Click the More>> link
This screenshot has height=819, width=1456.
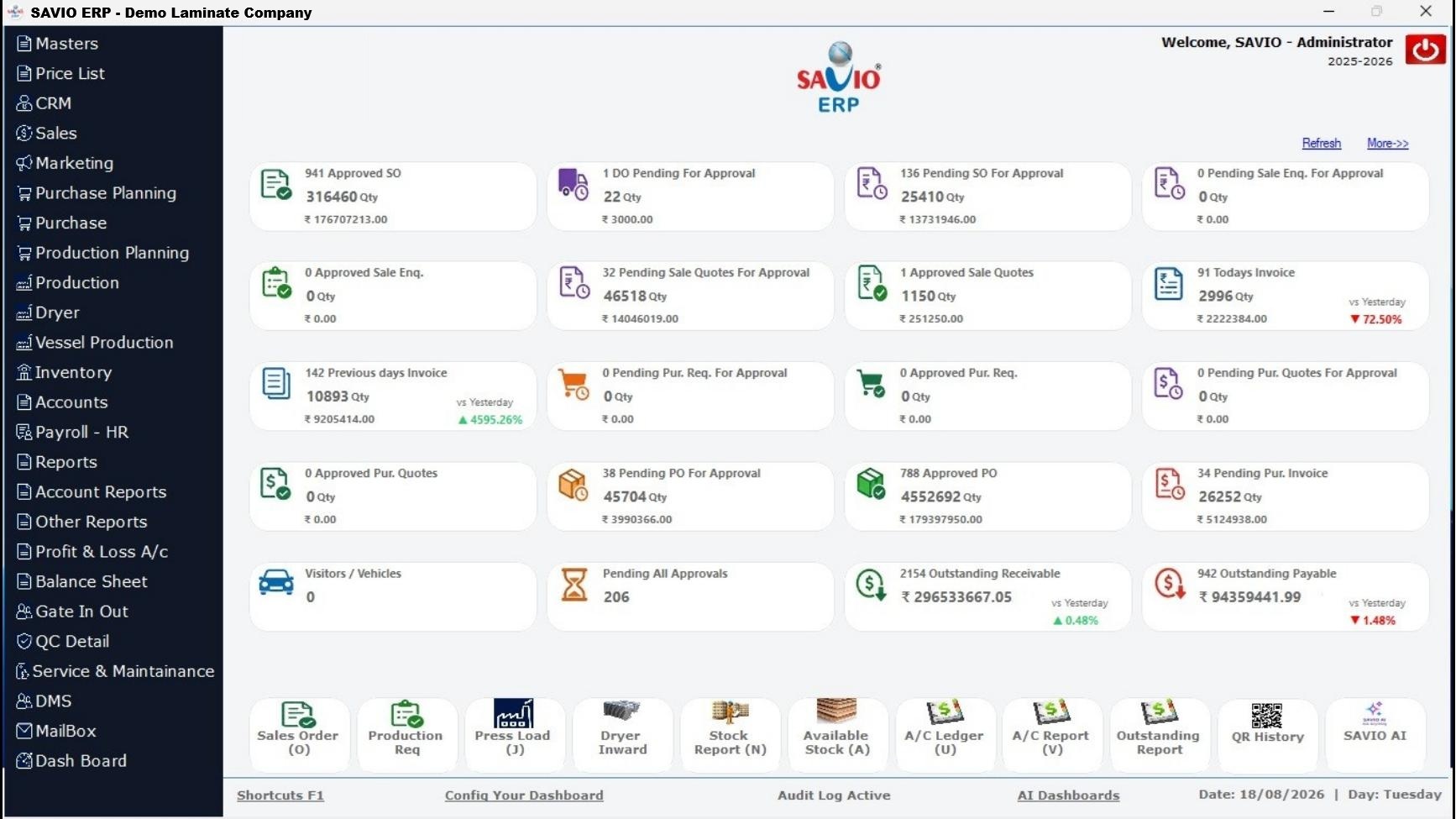click(1387, 144)
